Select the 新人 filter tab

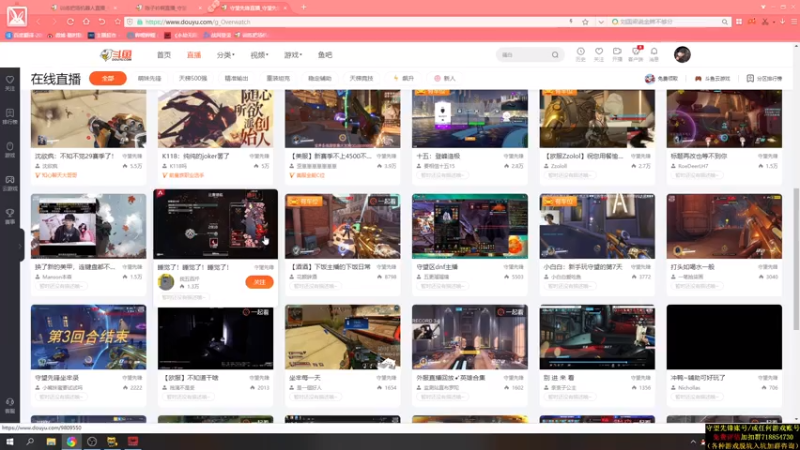tap(444, 78)
